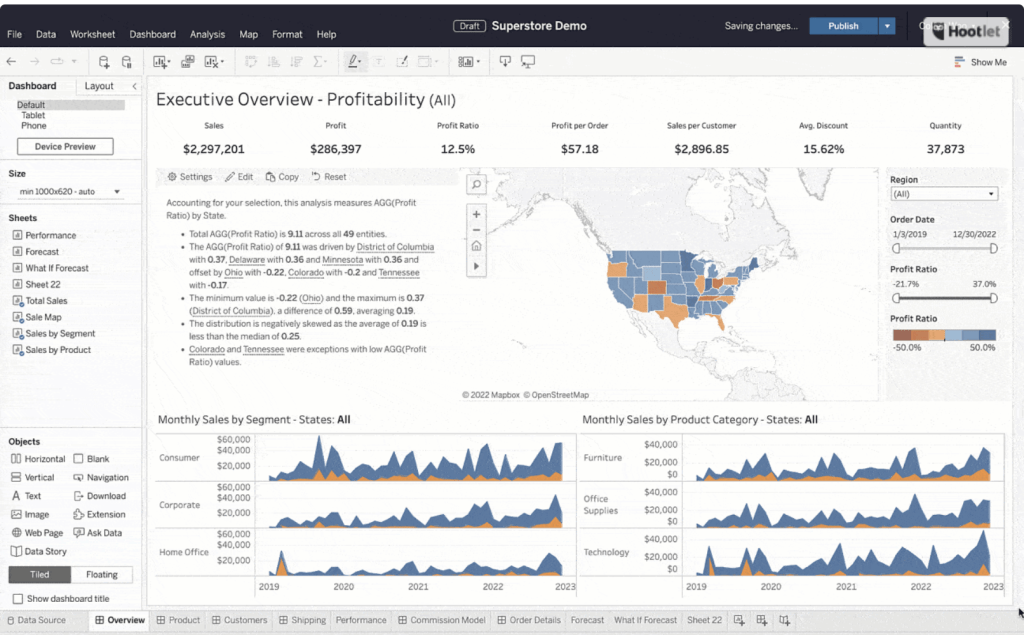
Task: Click the presentation mode toolbar icon
Action: 527,62
